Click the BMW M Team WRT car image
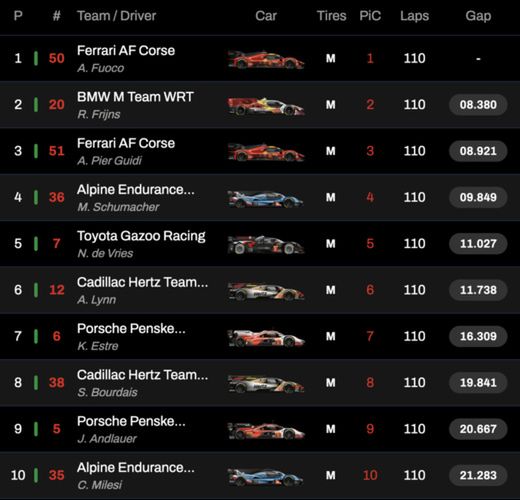The image size is (520, 500). pyautogui.click(x=266, y=106)
